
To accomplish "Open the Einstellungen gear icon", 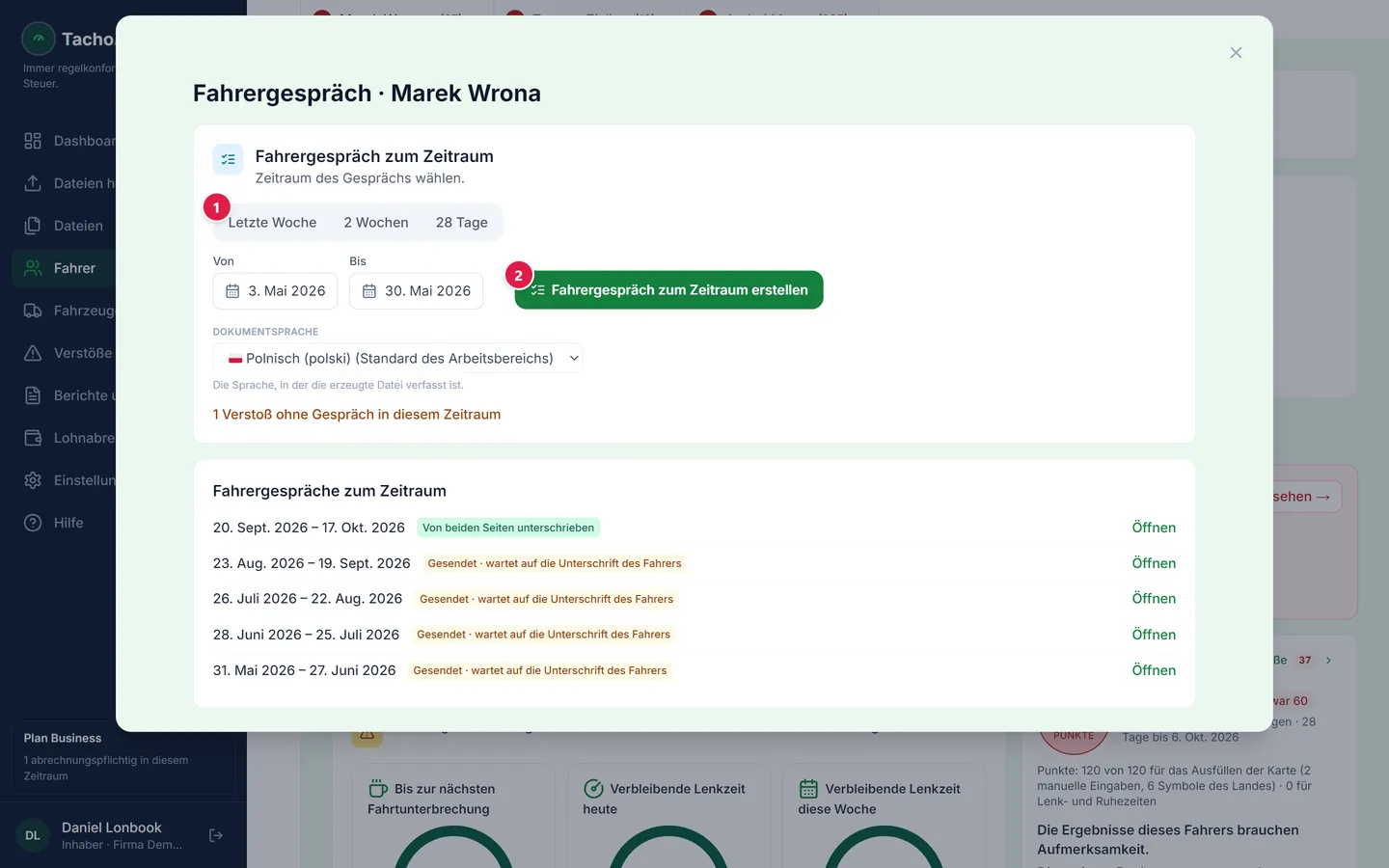I will (33, 480).
